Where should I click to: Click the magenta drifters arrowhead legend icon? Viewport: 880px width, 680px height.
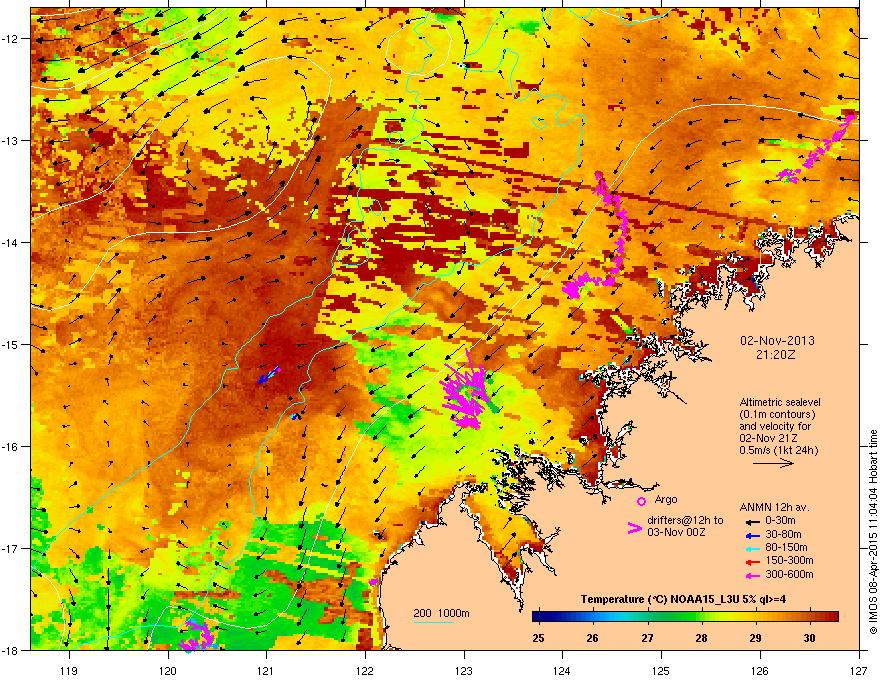pyautogui.click(x=634, y=528)
